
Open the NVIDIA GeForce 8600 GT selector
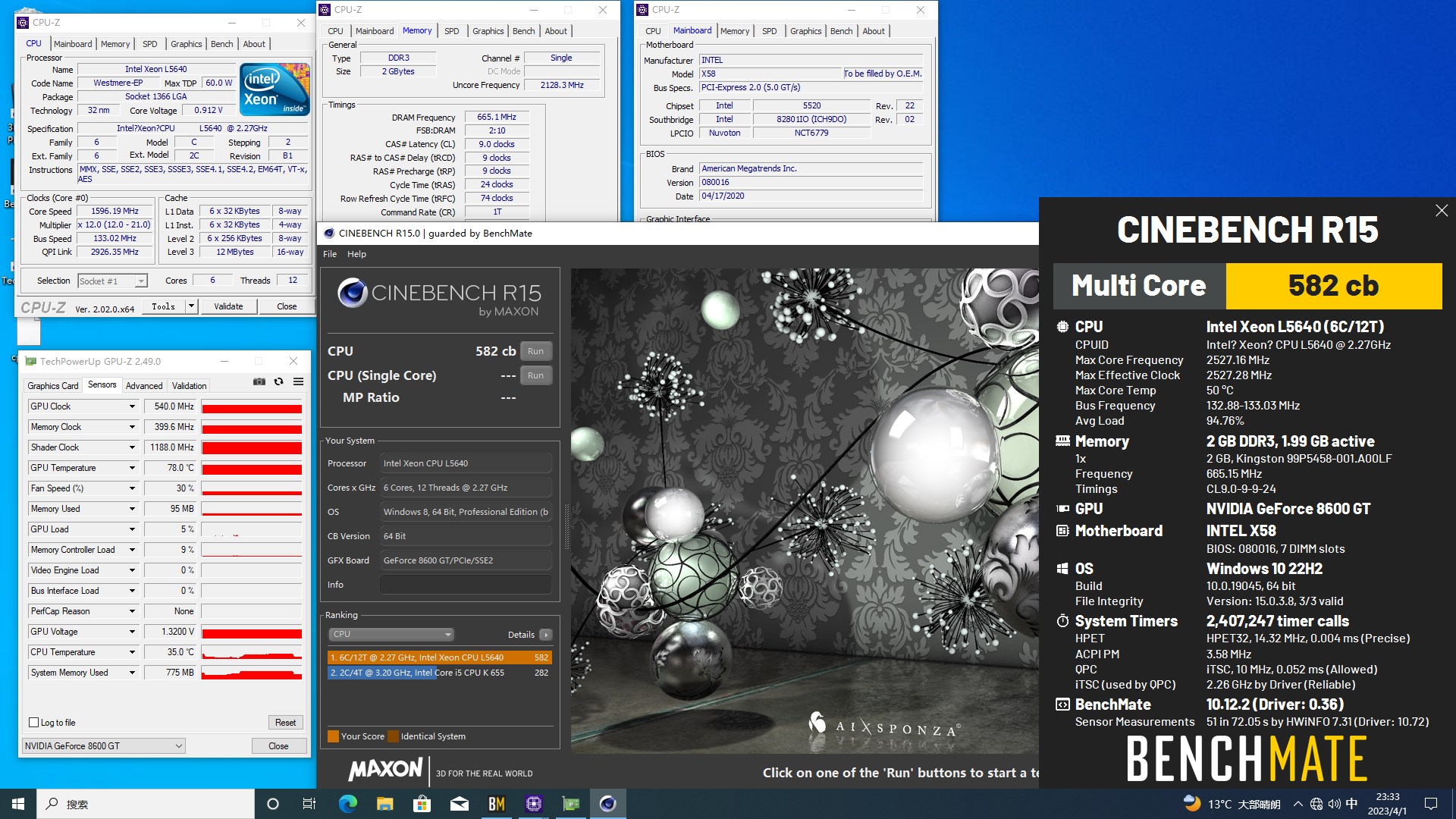(103, 746)
